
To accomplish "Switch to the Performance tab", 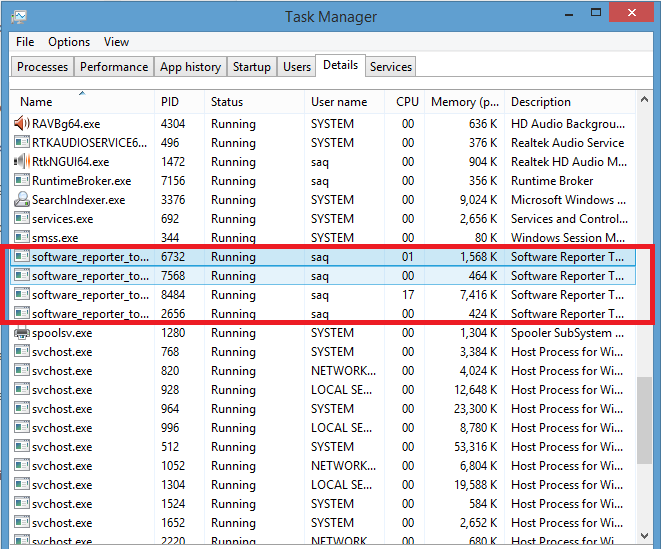I will click(x=114, y=67).
